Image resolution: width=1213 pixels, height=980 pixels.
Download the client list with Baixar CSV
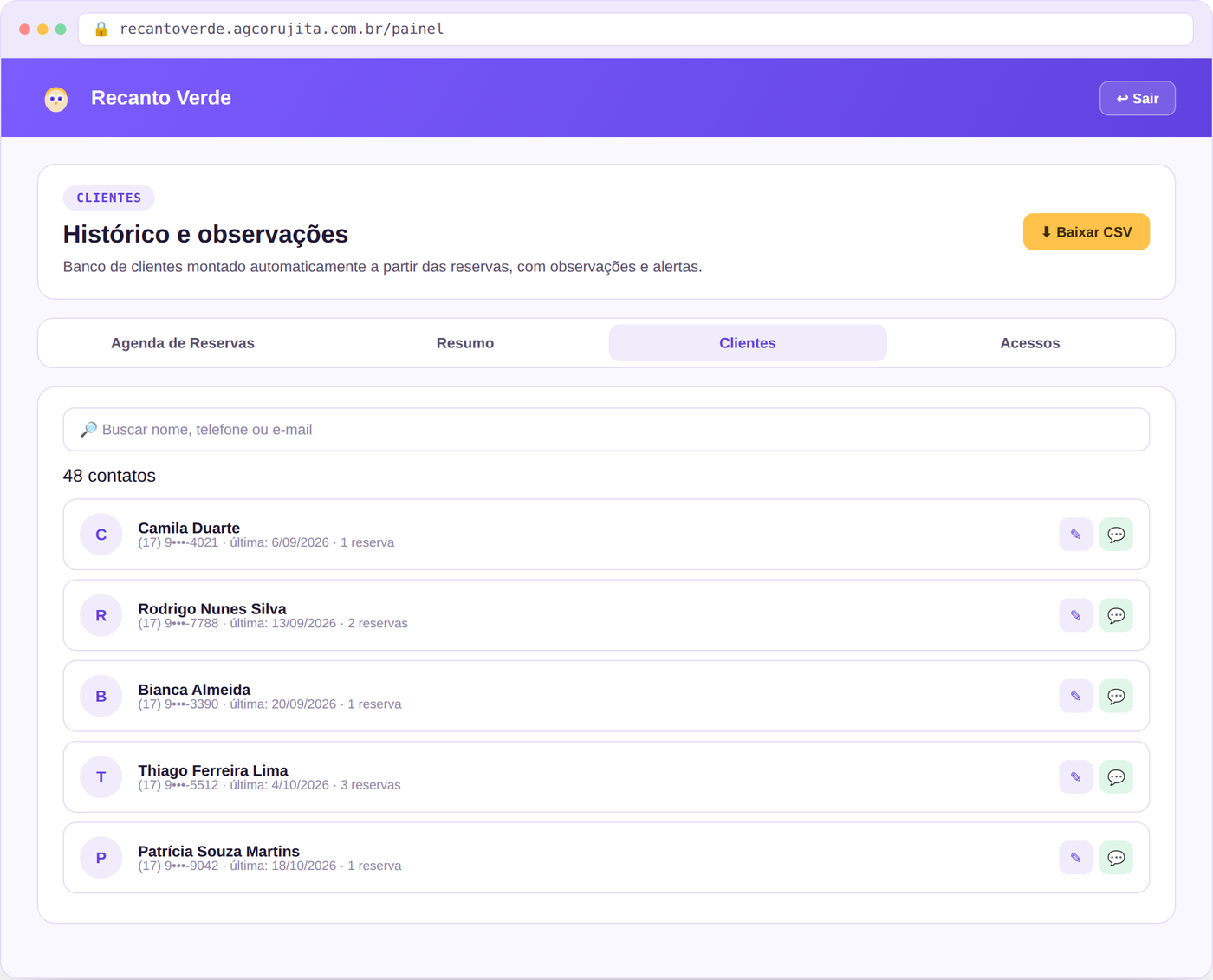[1086, 232]
